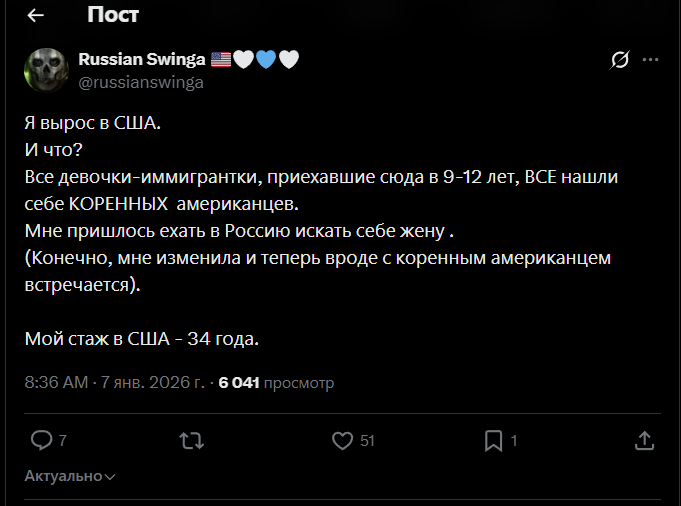Click the reply count 7
This screenshot has width=681, height=506.
63,441
